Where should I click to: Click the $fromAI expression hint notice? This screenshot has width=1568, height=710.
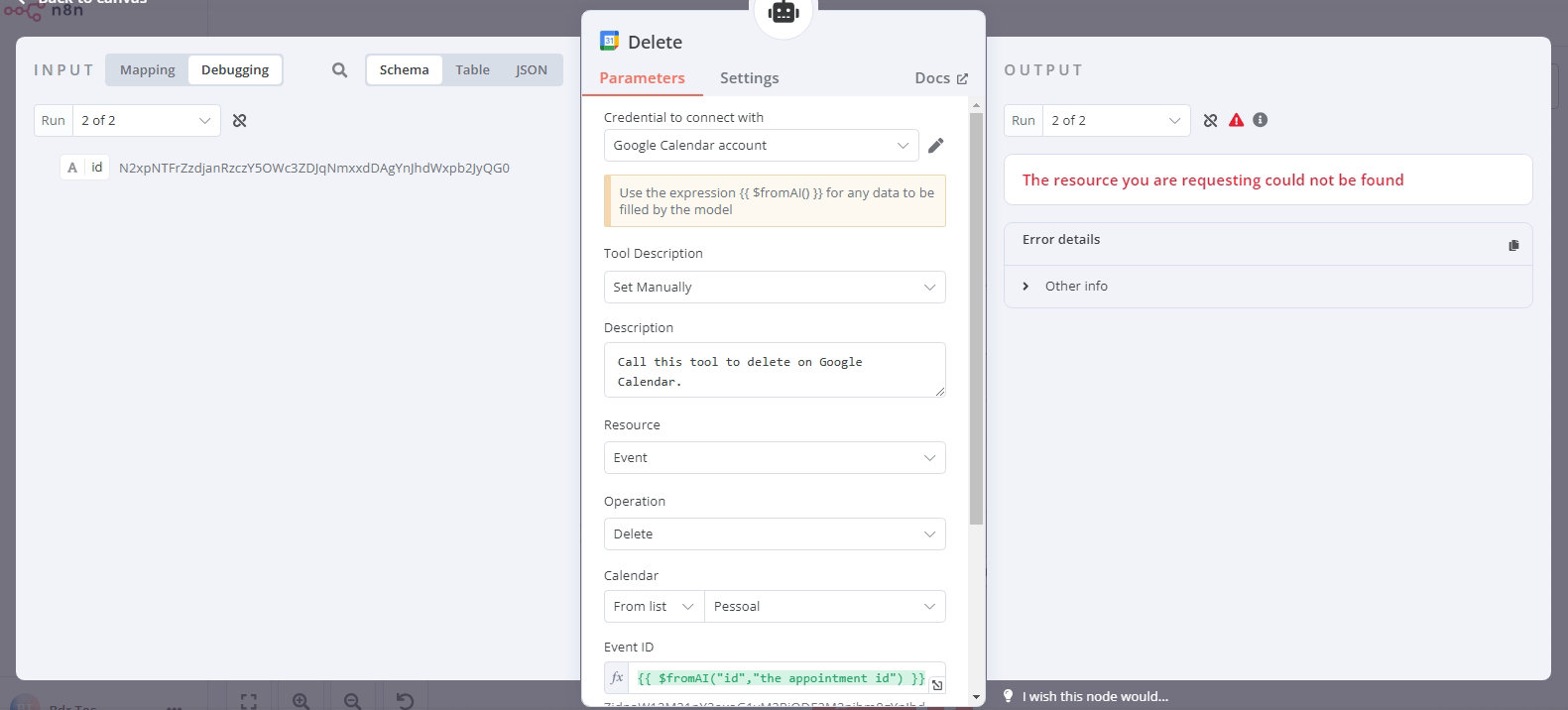click(x=775, y=201)
